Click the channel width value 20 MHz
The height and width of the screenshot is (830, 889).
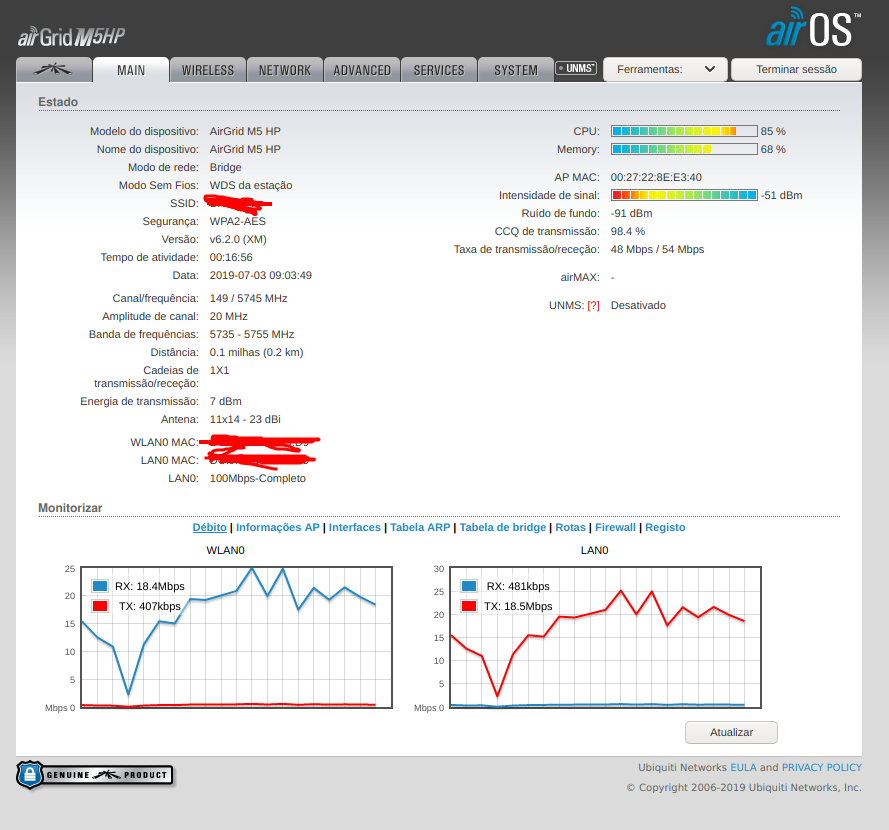point(228,316)
